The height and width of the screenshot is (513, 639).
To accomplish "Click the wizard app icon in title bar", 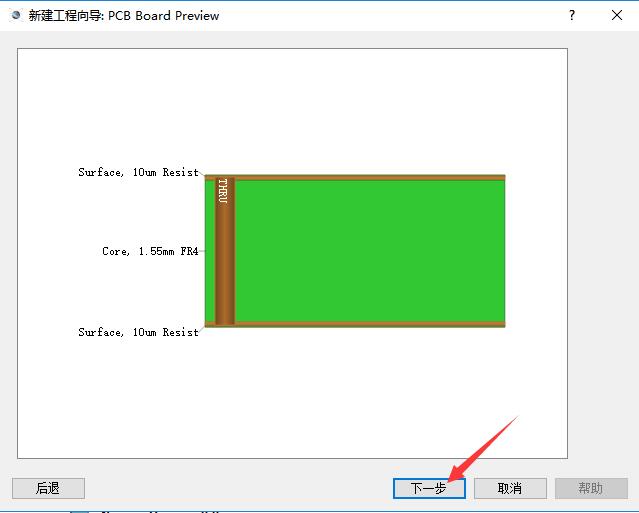I will coord(16,15).
